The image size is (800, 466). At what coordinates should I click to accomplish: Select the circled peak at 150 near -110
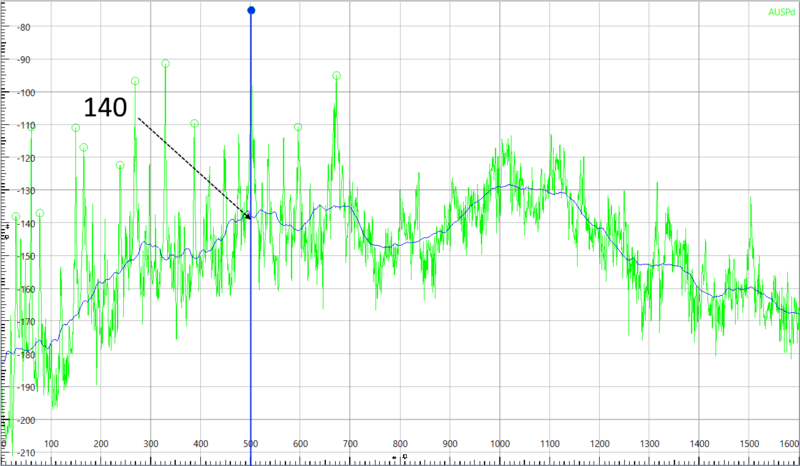pos(76,128)
